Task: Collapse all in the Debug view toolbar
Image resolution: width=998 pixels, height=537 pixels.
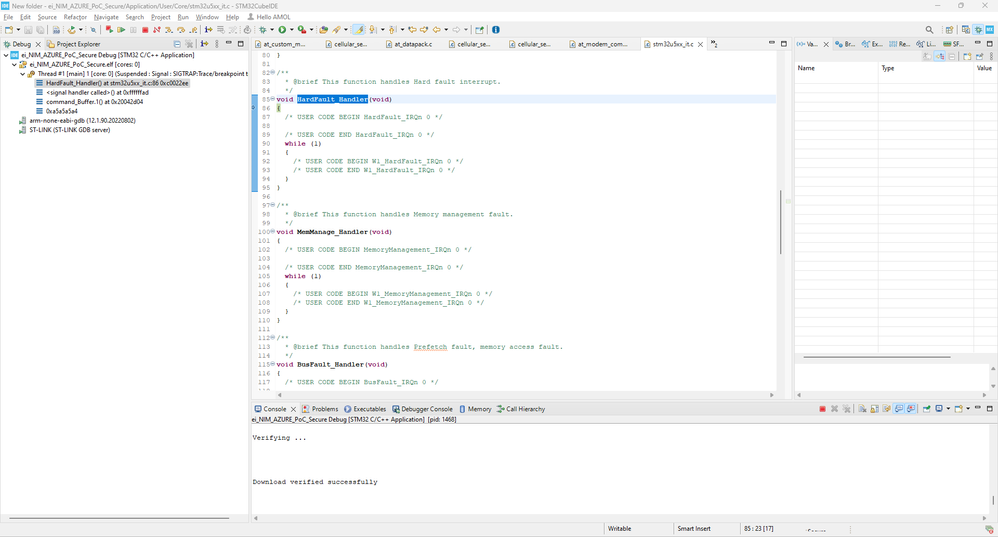Action: tap(177, 44)
